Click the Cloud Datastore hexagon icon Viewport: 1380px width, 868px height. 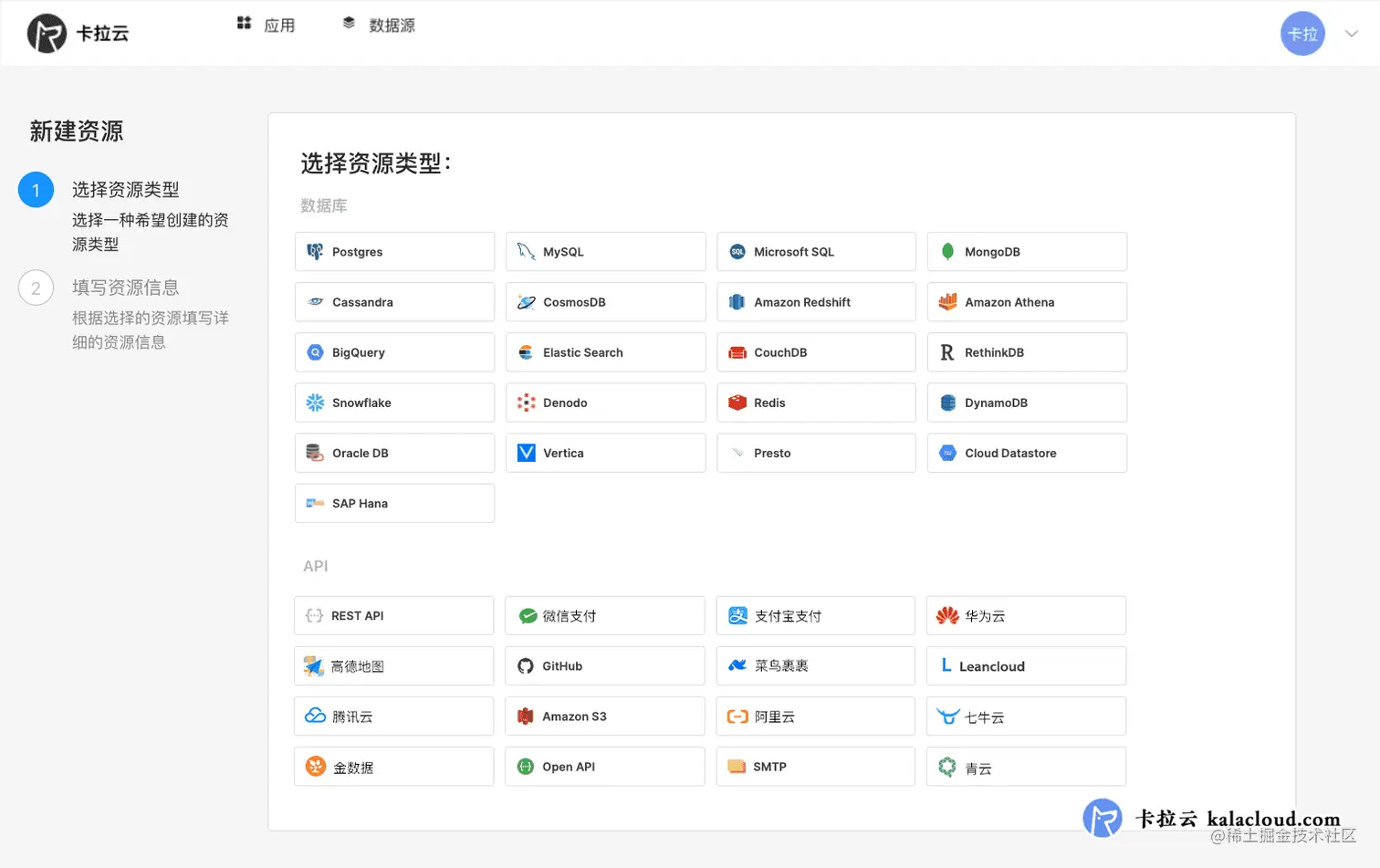coord(947,453)
